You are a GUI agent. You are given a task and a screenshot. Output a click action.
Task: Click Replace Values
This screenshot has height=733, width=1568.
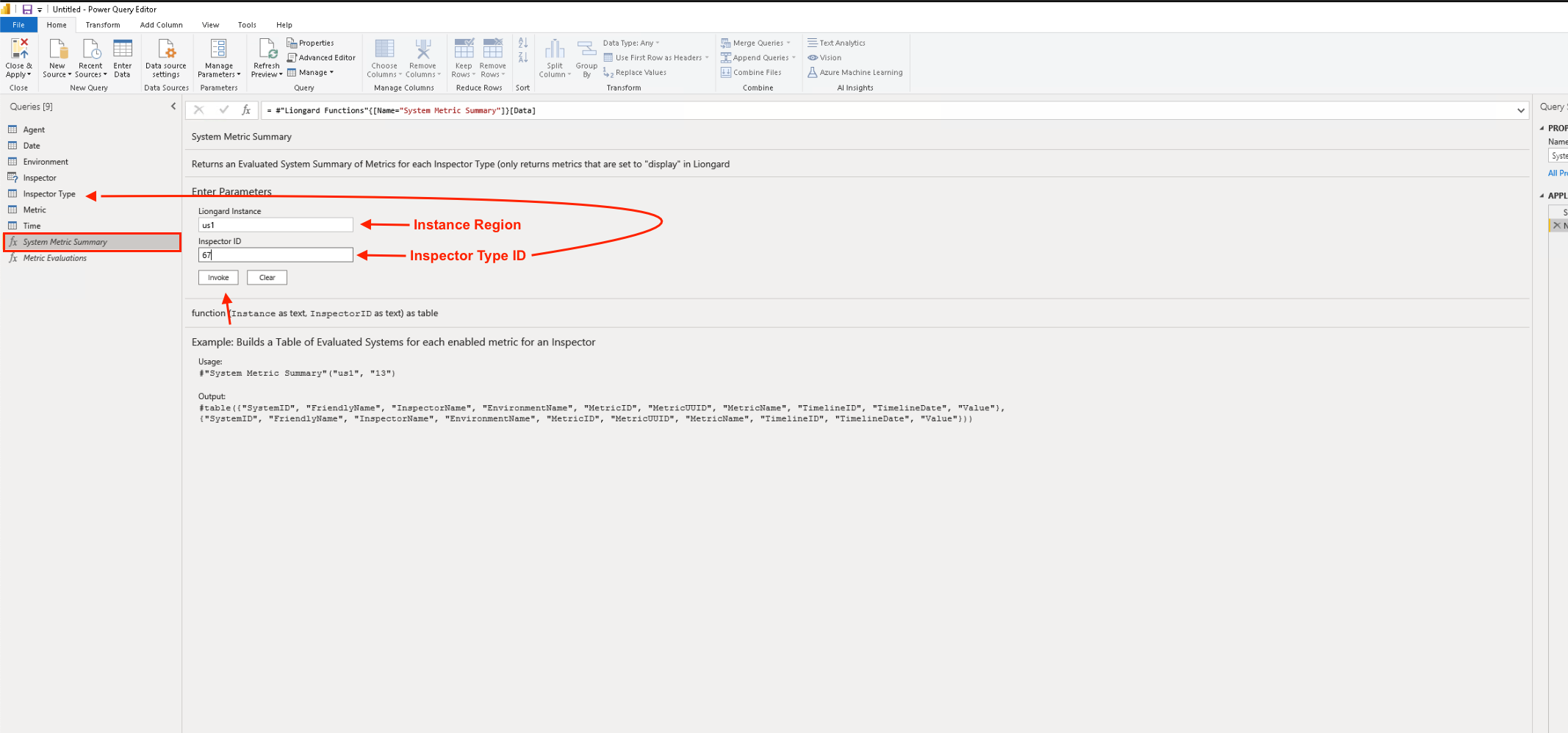tap(635, 72)
